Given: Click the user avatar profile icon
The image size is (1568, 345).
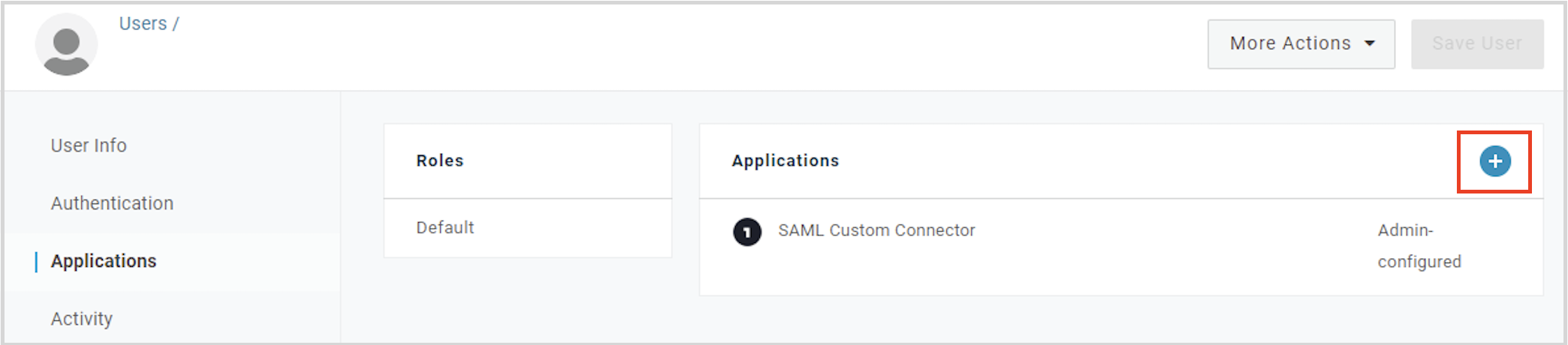Looking at the screenshot, I should tap(66, 45).
